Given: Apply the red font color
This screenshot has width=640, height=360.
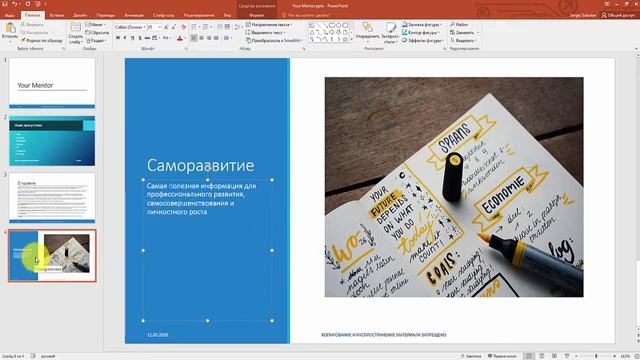Looking at the screenshot, I should (x=180, y=38).
